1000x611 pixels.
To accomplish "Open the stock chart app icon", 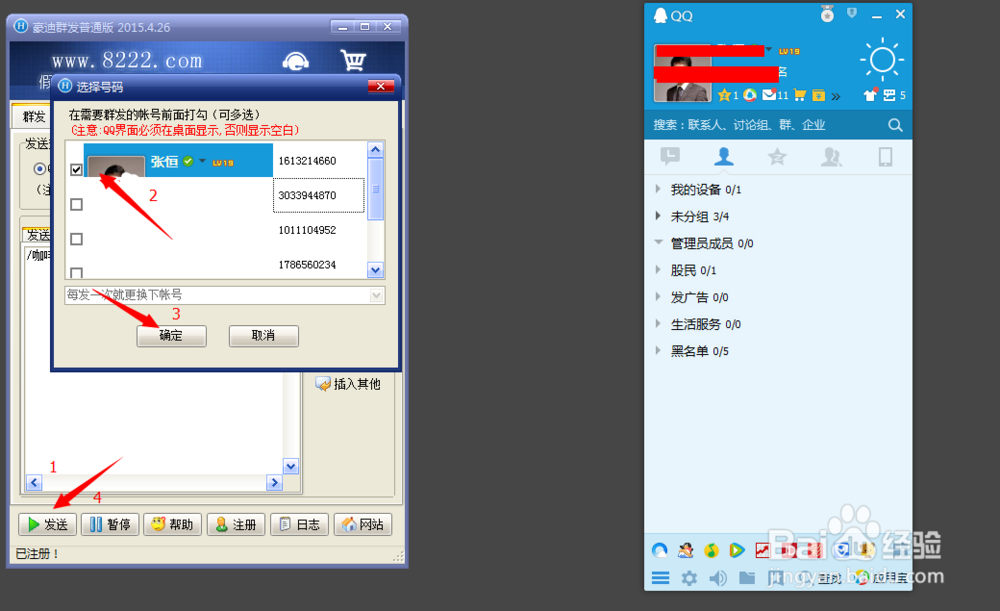I will tap(762, 550).
